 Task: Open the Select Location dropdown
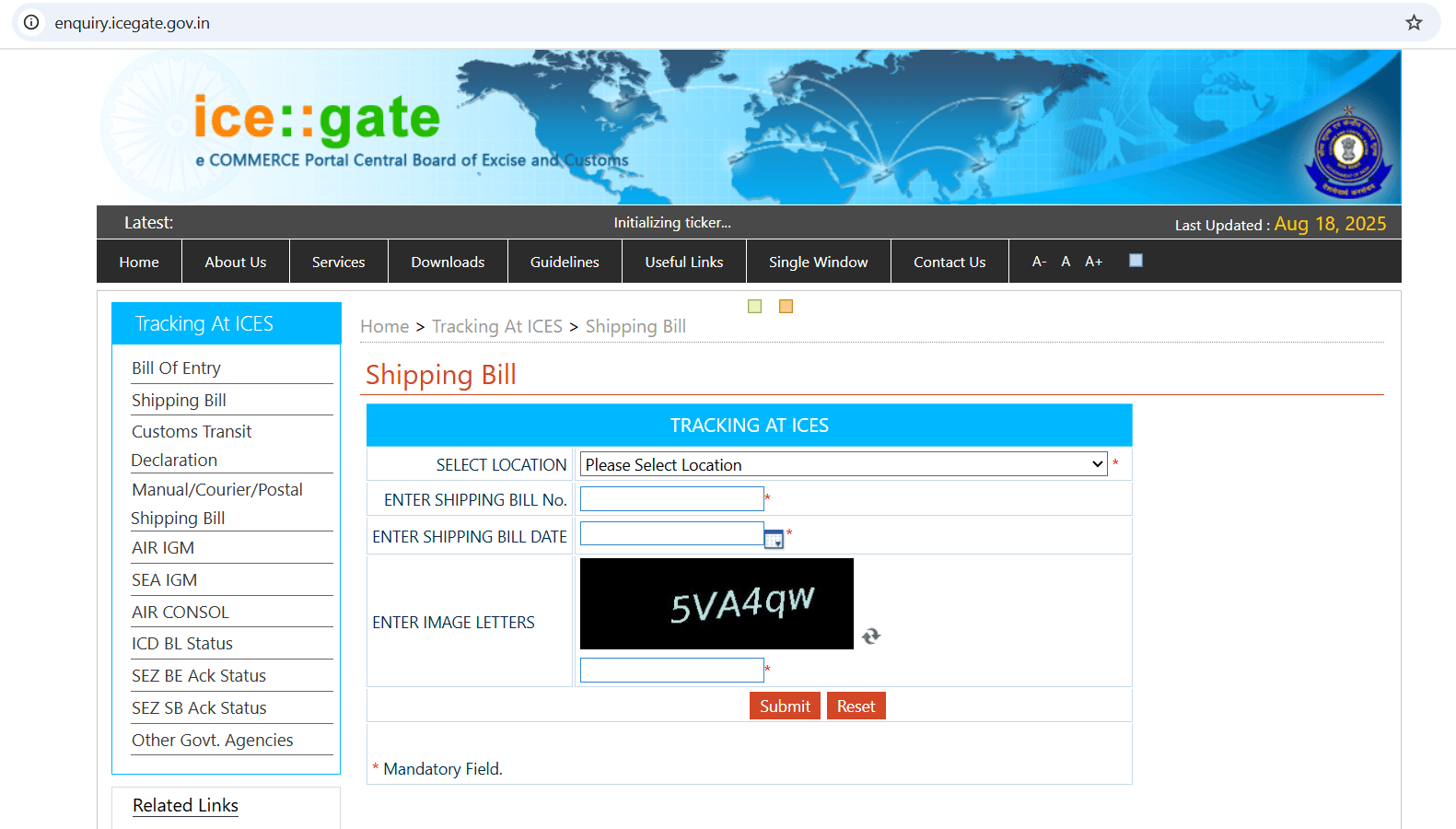[844, 464]
